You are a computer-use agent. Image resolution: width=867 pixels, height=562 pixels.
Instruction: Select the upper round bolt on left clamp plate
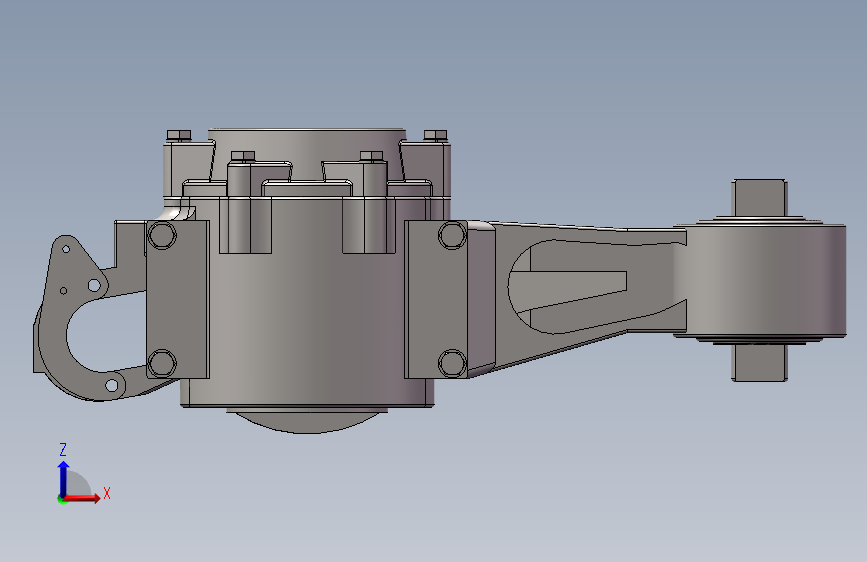pyautogui.click(x=163, y=235)
